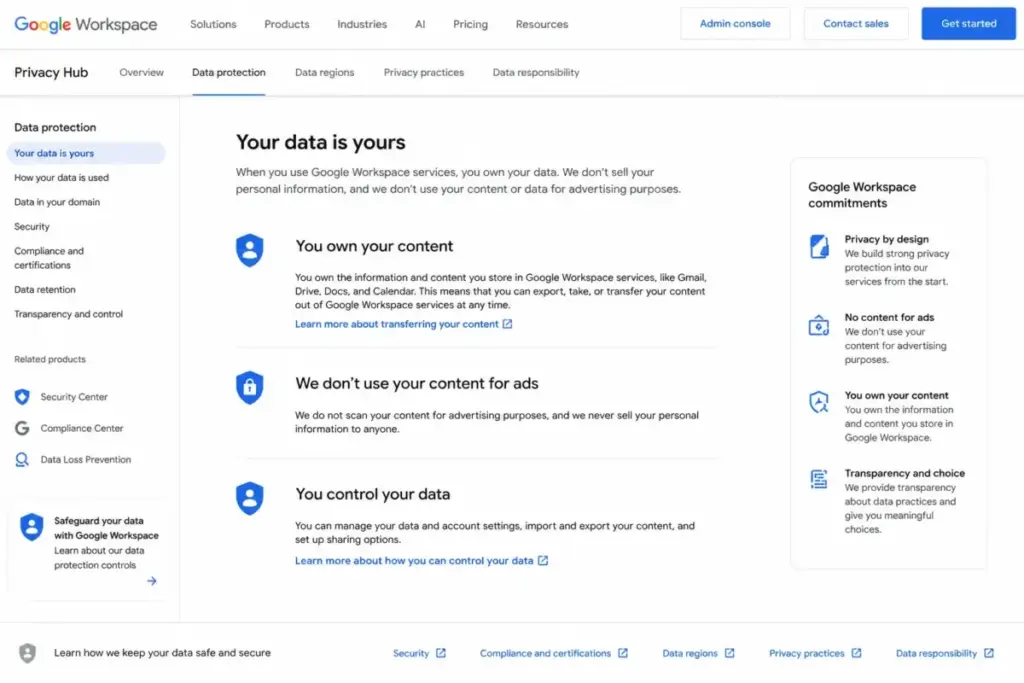
Task: Select the Data protection tab
Action: (x=229, y=72)
